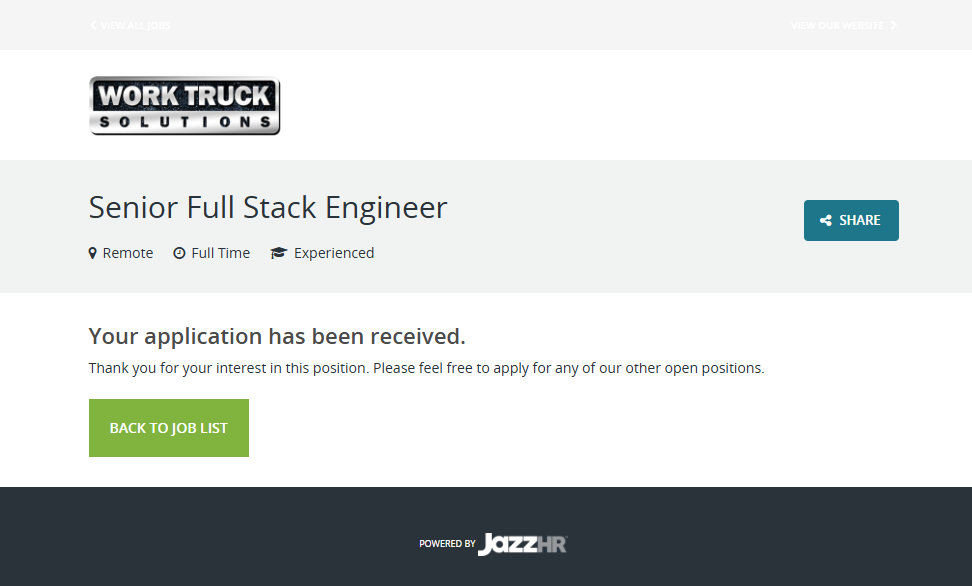Screen dimensions: 972x586
Task: Open the View Our Website link
Action: (x=837, y=25)
